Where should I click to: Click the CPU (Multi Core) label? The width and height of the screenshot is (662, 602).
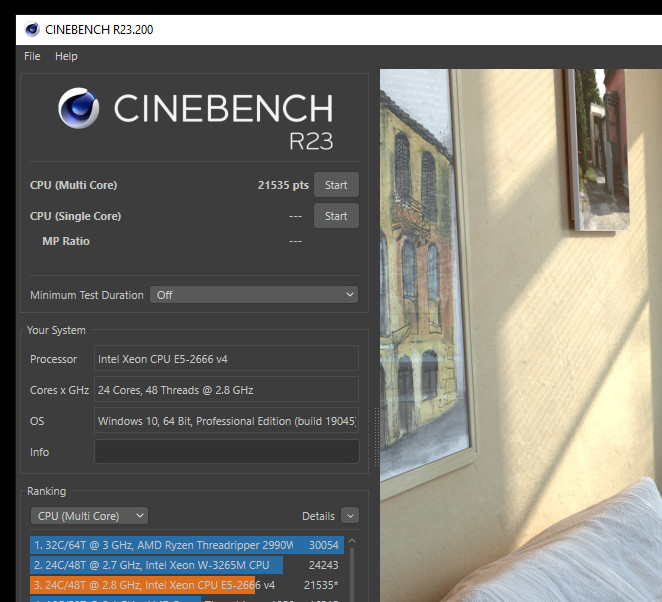tap(73, 185)
